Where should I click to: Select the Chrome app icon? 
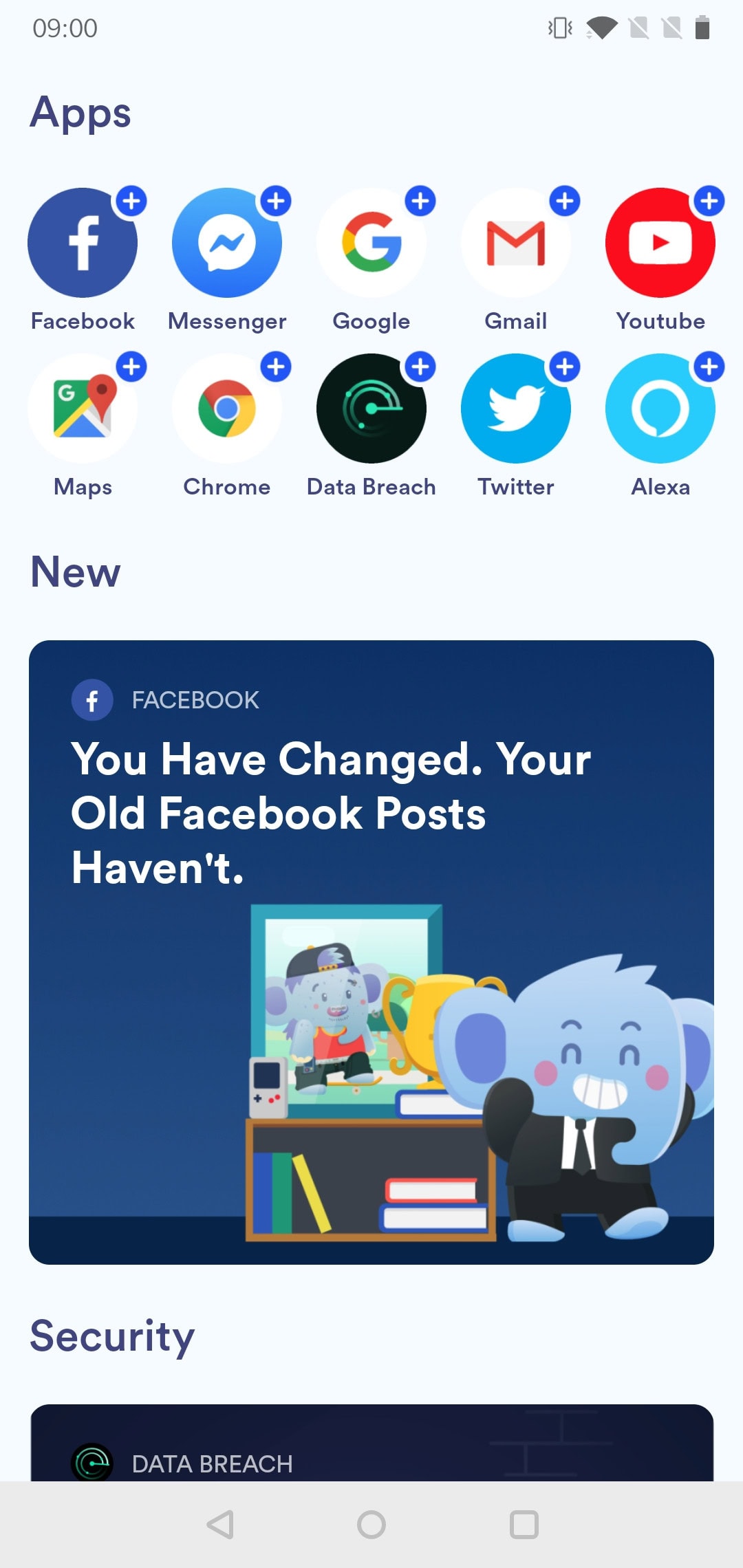[227, 409]
